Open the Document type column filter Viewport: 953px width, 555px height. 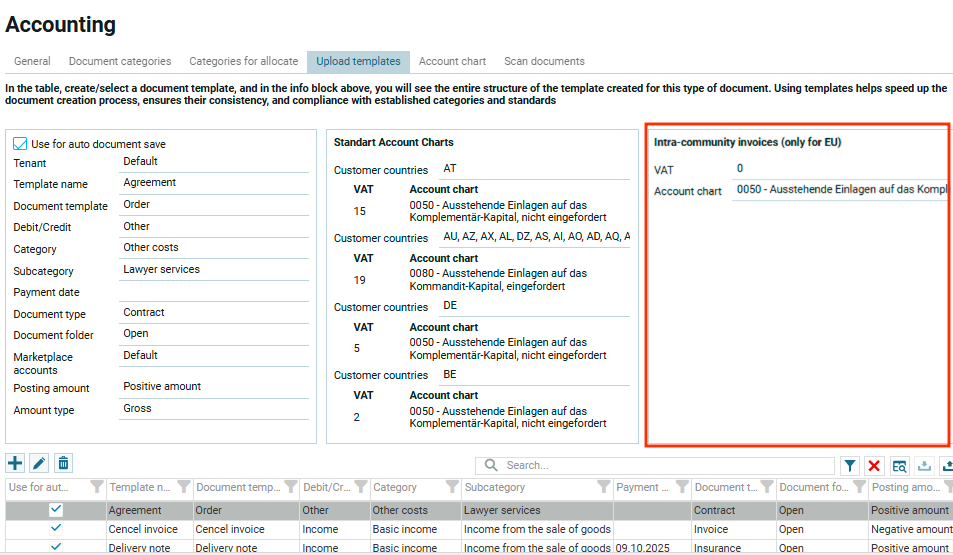[x=765, y=487]
